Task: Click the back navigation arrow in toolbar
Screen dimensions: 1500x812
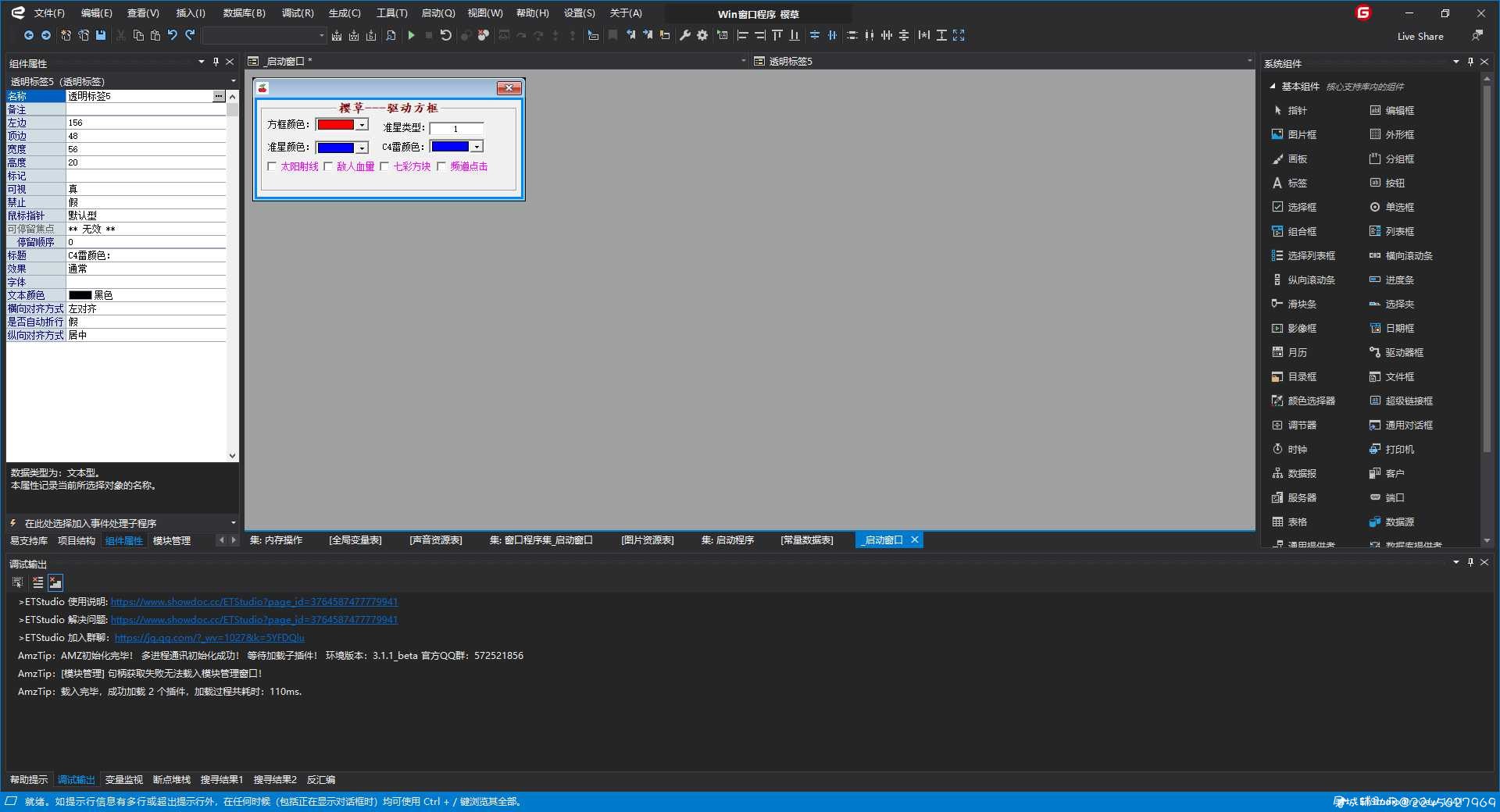Action: (x=29, y=35)
